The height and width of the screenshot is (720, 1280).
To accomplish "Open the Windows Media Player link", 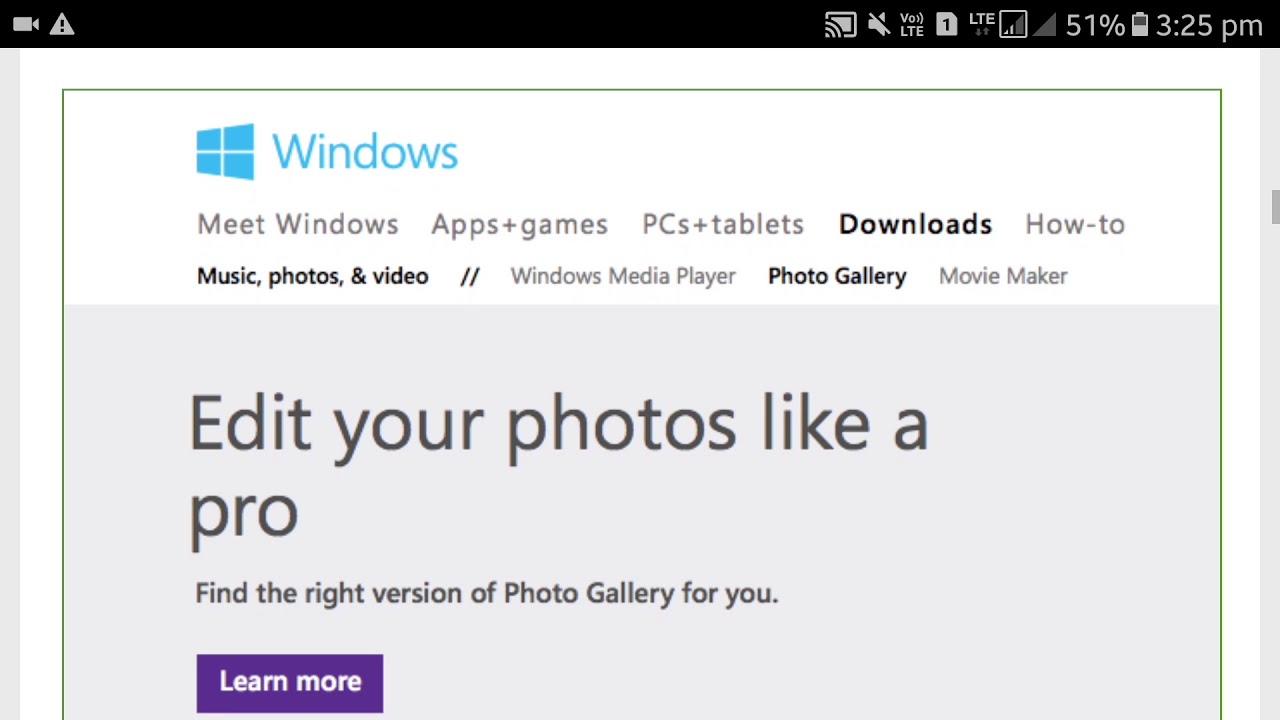I will 623,276.
